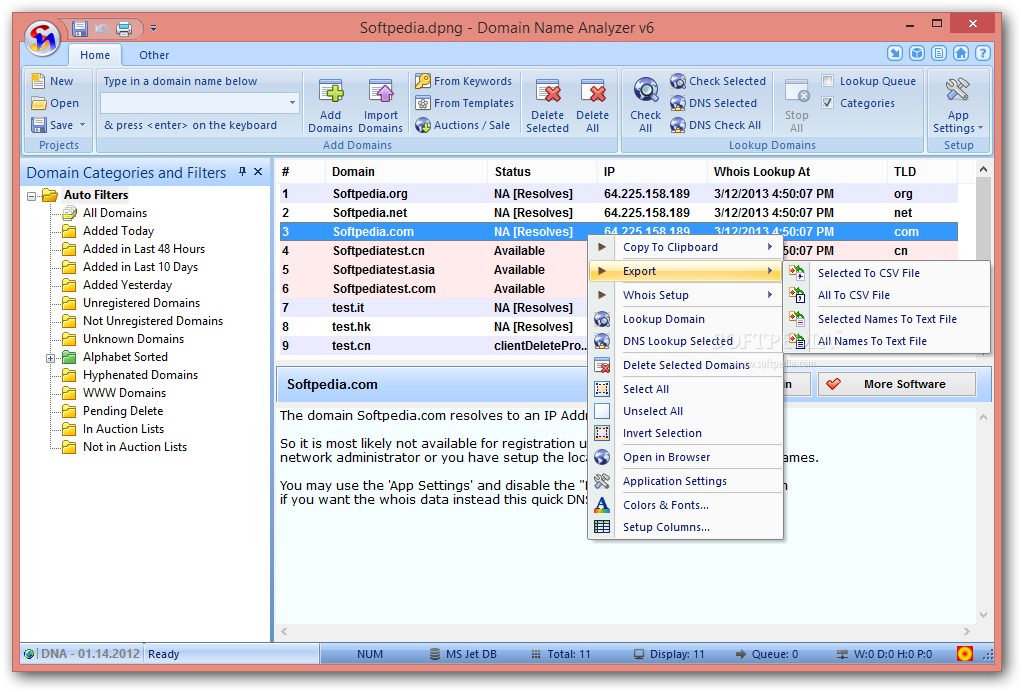Open the Save dropdown arrow

pyautogui.click(x=83, y=125)
